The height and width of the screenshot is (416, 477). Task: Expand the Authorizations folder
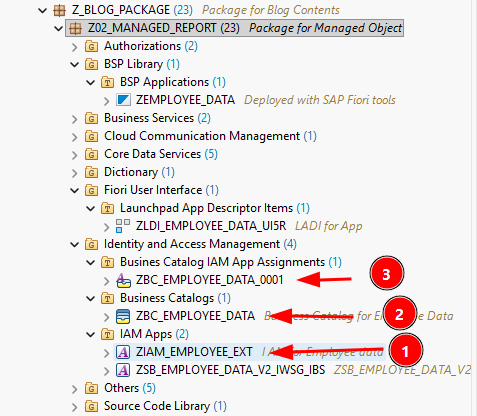tap(75, 47)
